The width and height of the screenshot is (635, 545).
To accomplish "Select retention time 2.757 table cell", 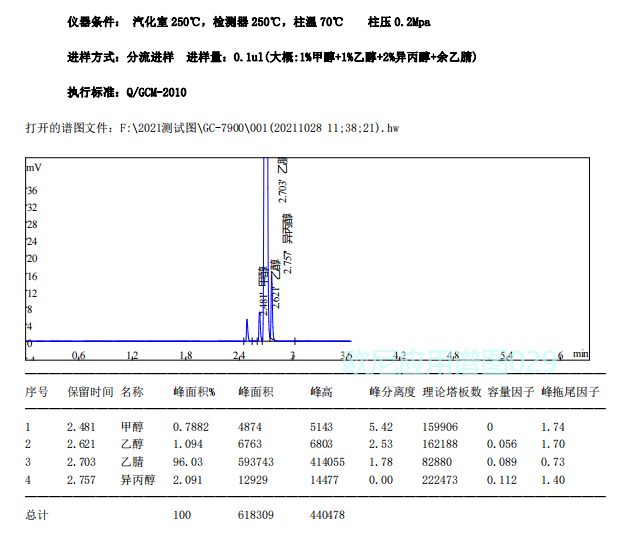I will pos(81,480).
